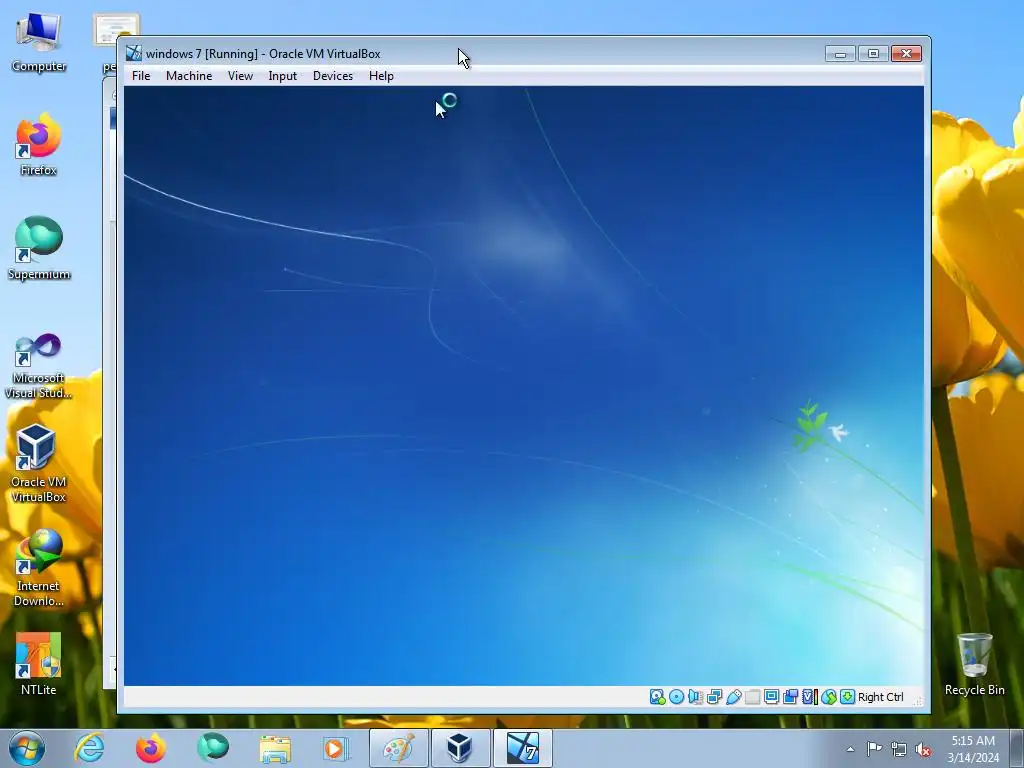
Task: Switch to VirtualBox Manager in the taskbar
Action: point(460,748)
